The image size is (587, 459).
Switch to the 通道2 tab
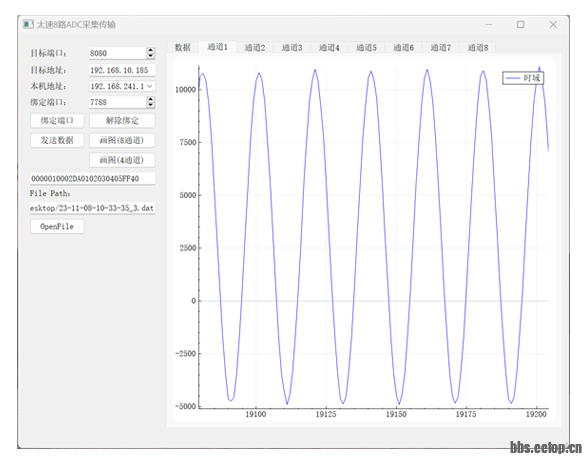click(255, 48)
